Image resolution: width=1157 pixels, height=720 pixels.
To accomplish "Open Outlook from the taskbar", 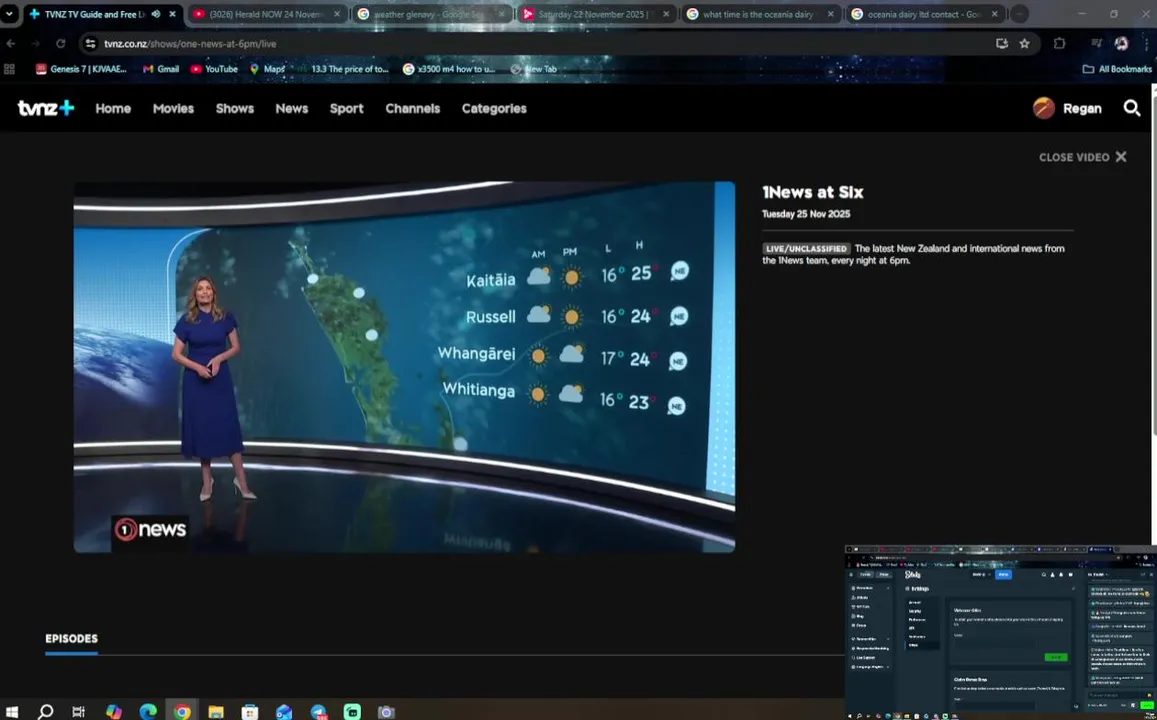I will pyautogui.click(x=284, y=712).
